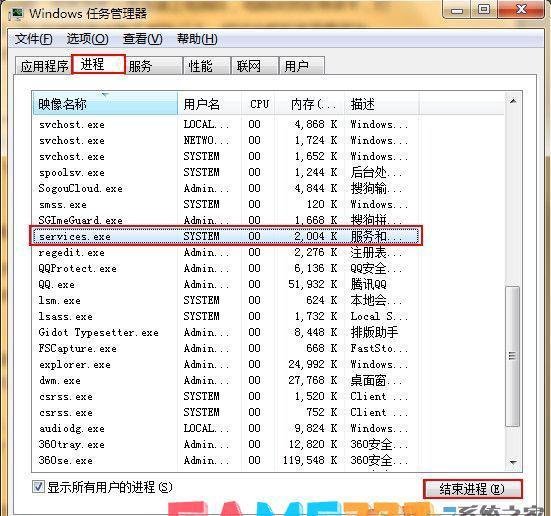Click the csrss.exe row with 1,520 K
The height and width of the screenshot is (516, 551).
(226, 396)
